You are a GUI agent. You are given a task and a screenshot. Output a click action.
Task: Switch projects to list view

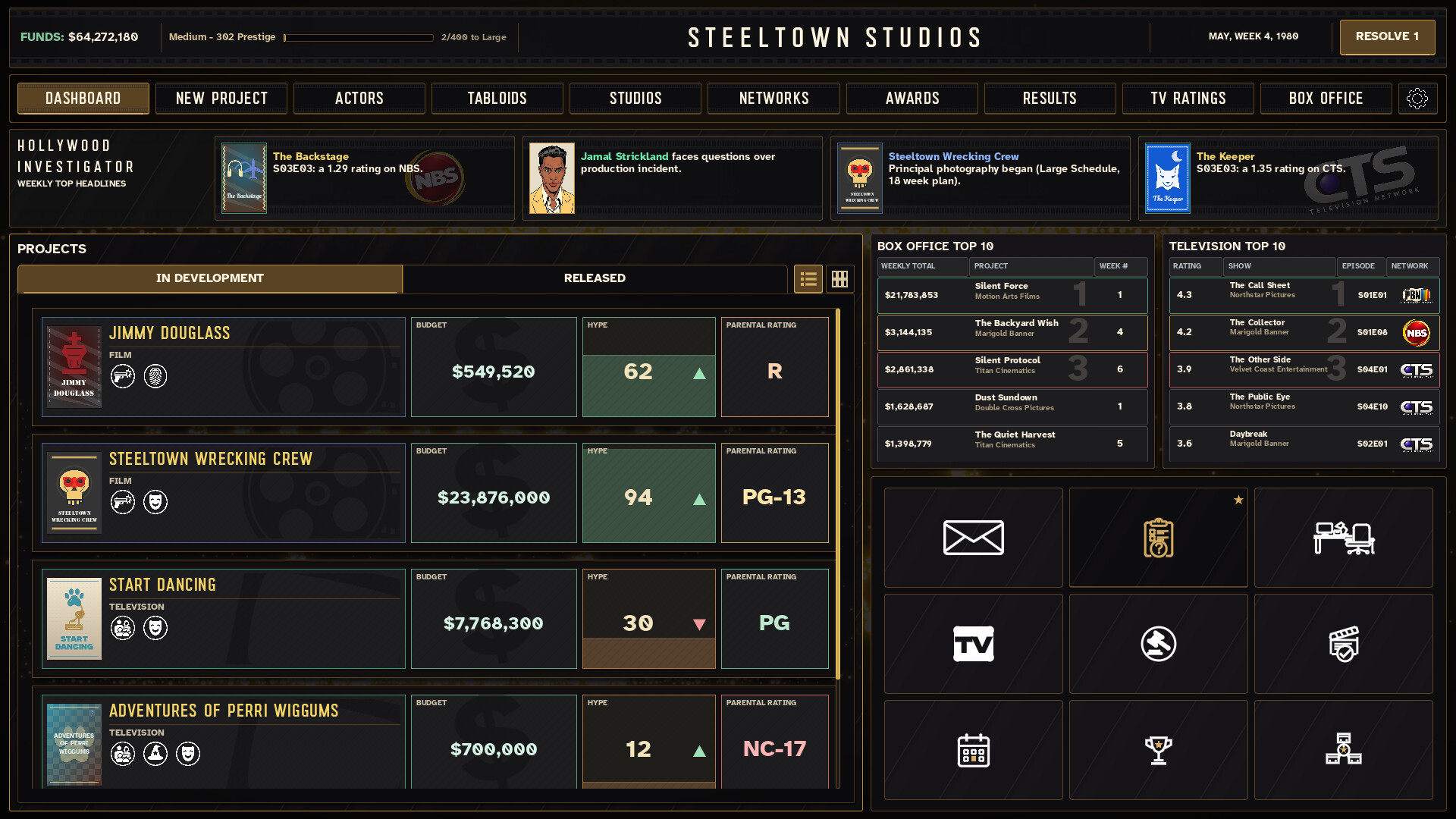808,279
